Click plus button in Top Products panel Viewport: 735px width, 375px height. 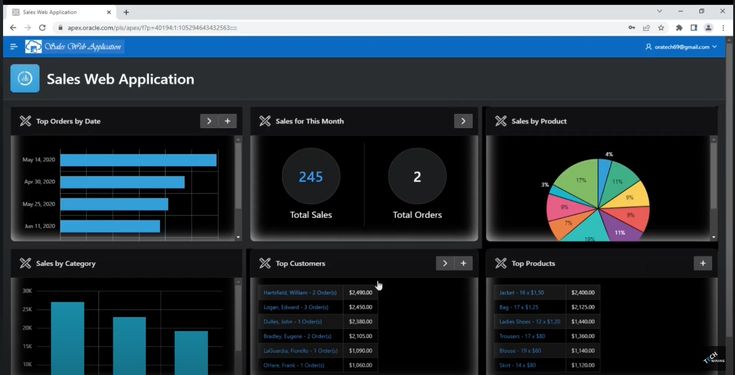click(703, 263)
